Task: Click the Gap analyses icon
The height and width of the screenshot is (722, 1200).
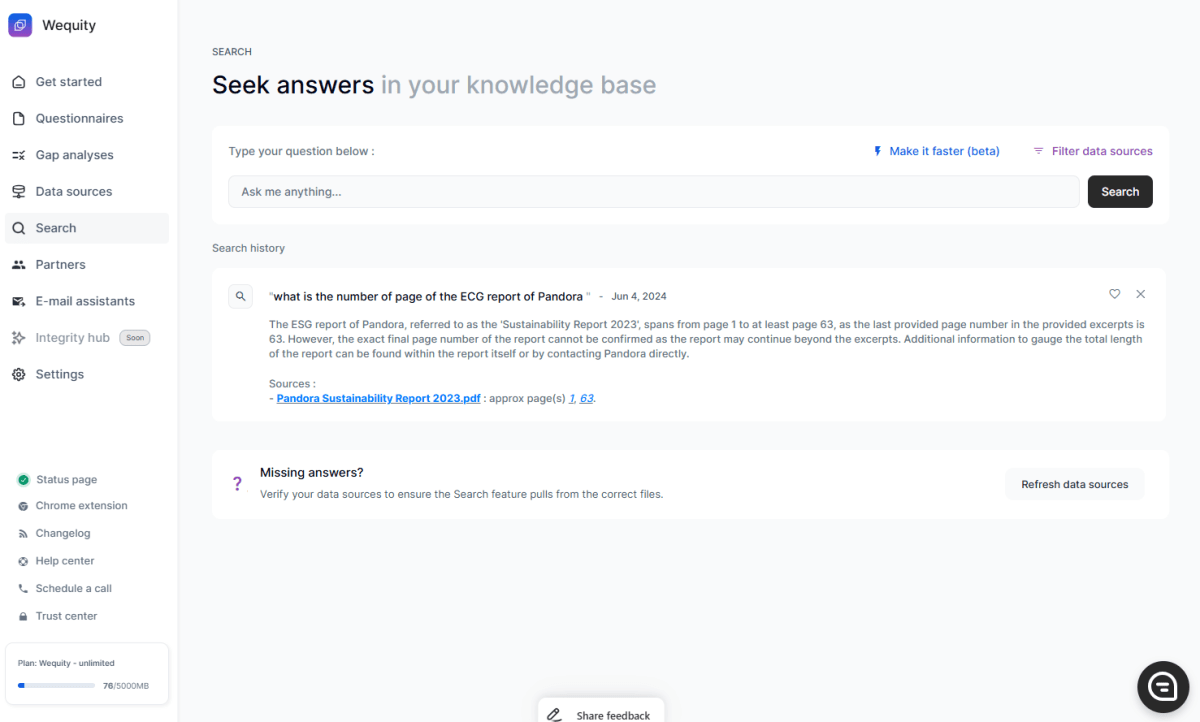Action: coord(18,155)
